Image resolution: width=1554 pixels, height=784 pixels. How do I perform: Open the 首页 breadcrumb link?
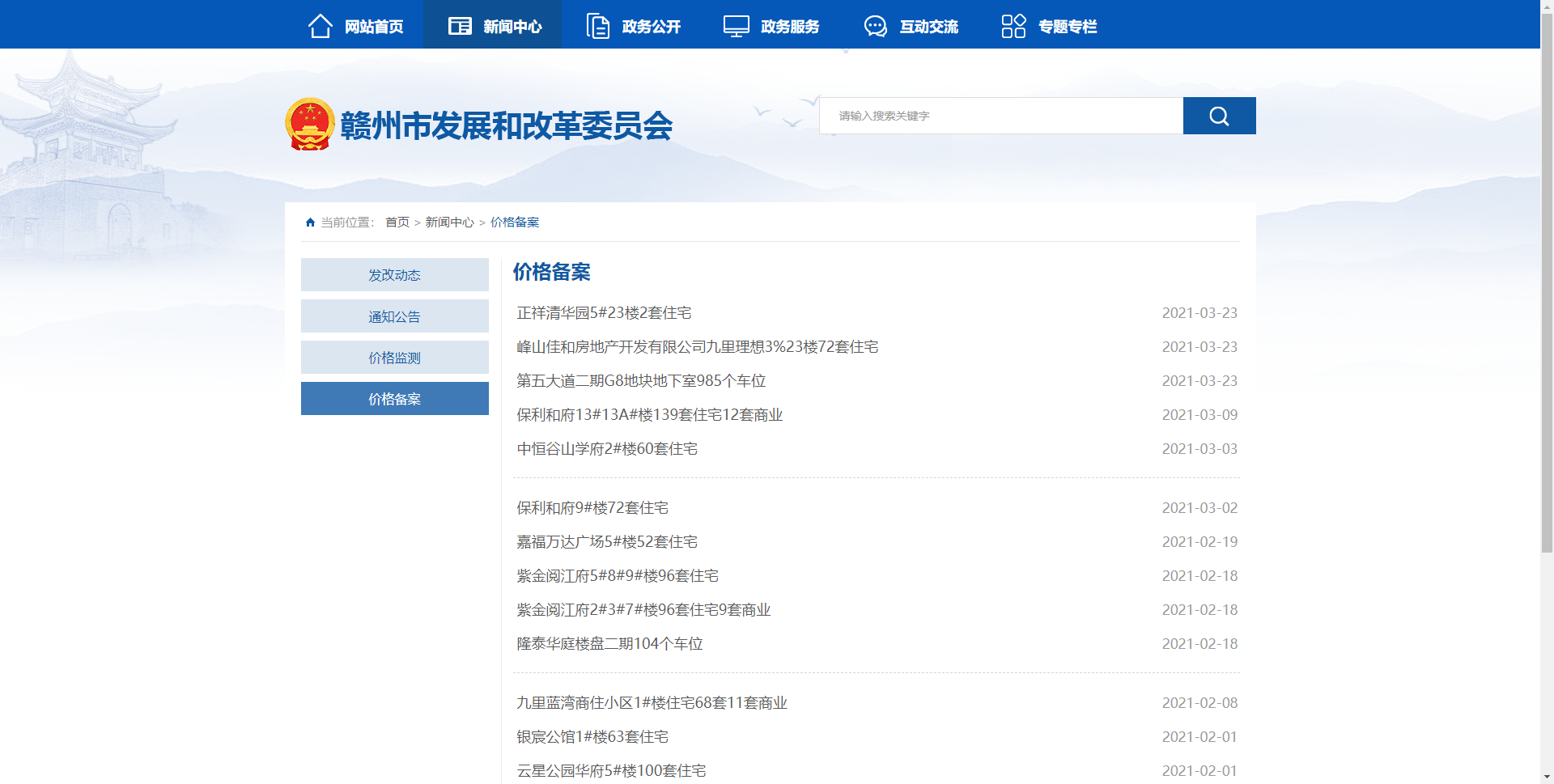pyautogui.click(x=397, y=222)
